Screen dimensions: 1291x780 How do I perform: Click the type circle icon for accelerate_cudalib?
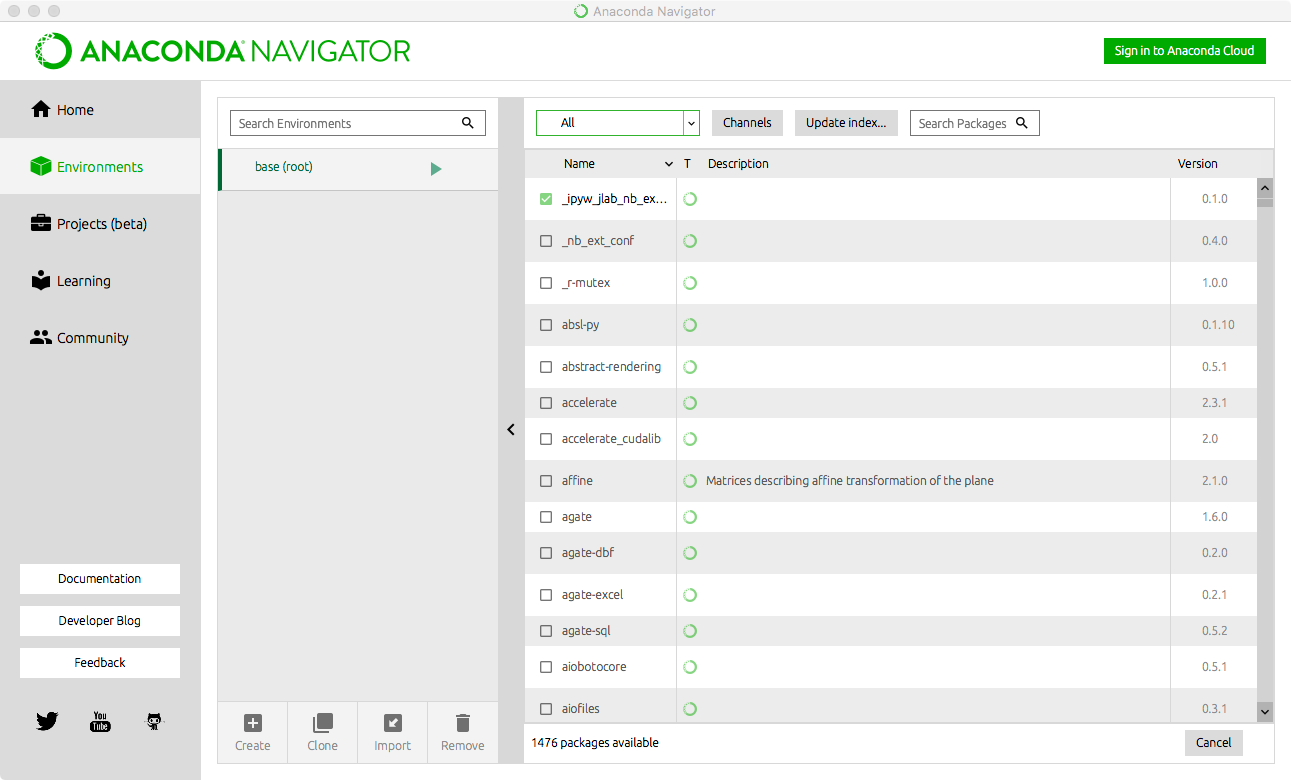pos(690,439)
